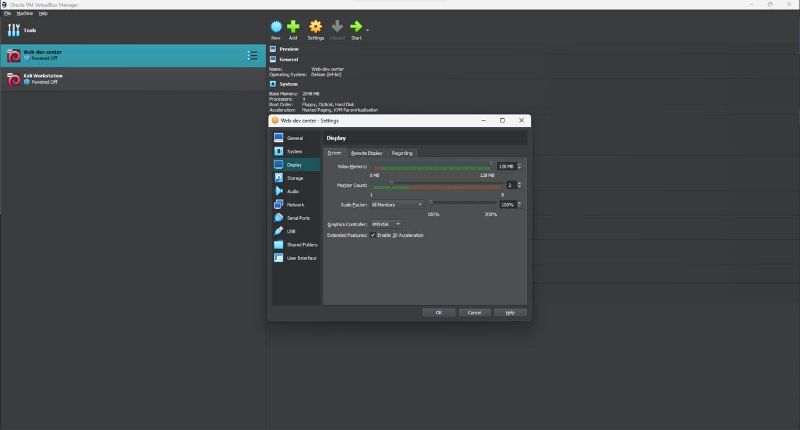Expand the Scale Factor monitors dropdown

pos(397,204)
